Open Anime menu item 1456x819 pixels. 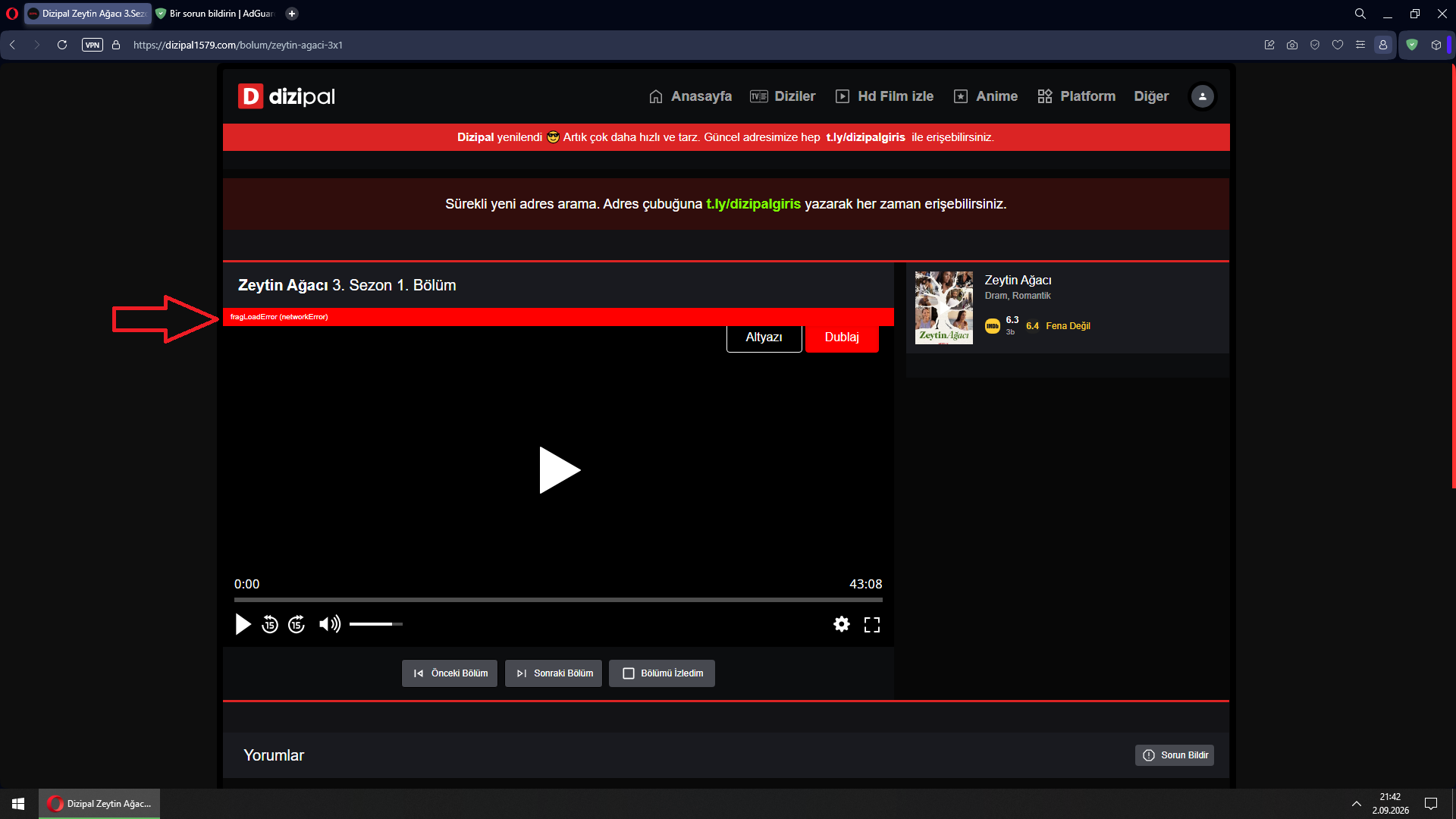point(986,96)
